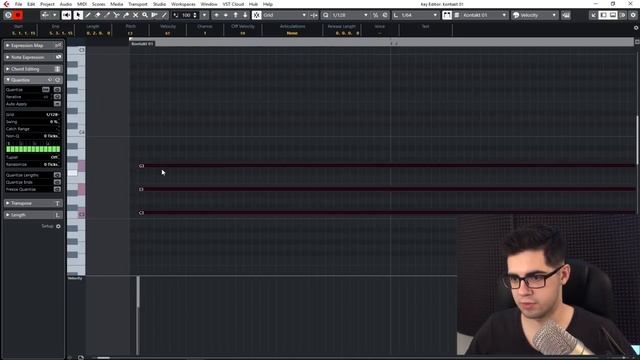The width and height of the screenshot is (640, 360).
Task: Toggle Show Part Borders button
Action: (x=447, y=15)
